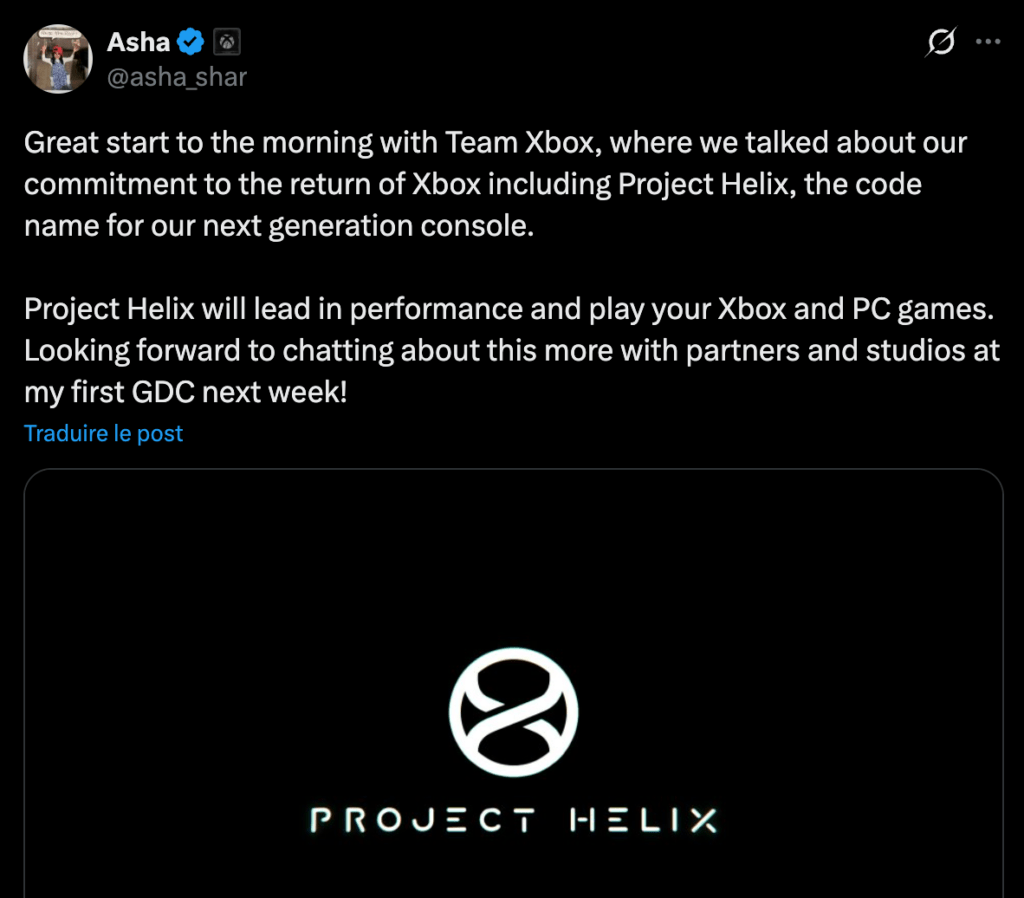Open Asha's profile via the display name
Viewport: 1024px width, 898px height.
pos(139,41)
